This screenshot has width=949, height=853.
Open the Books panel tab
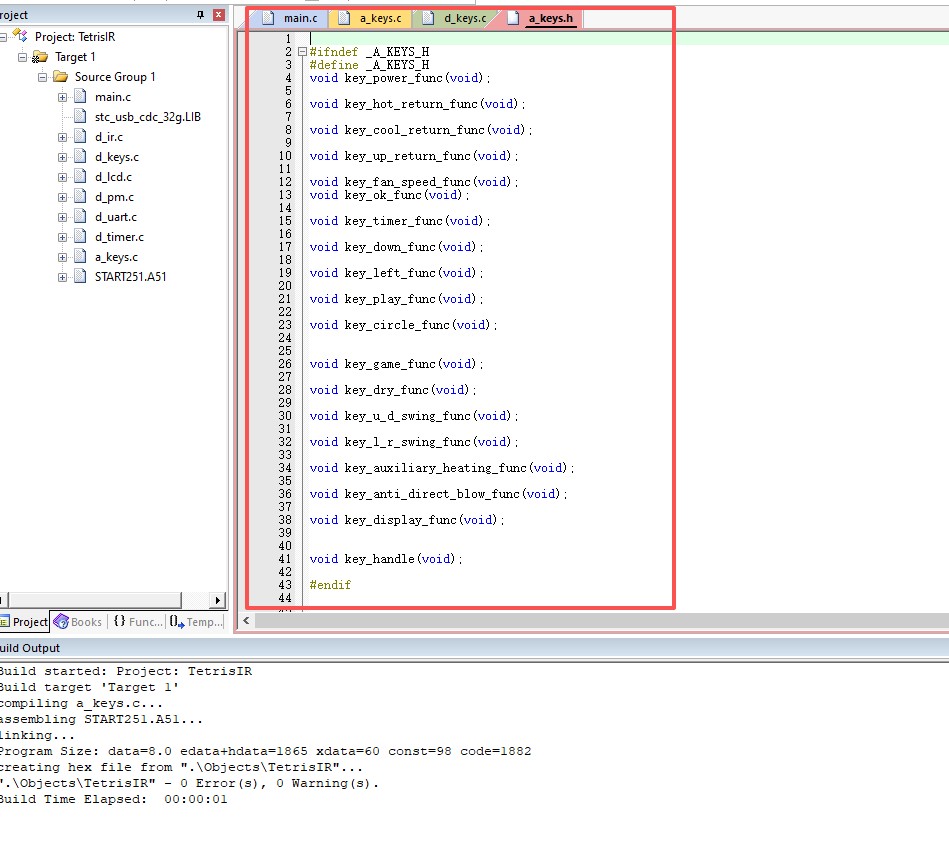tap(78, 621)
